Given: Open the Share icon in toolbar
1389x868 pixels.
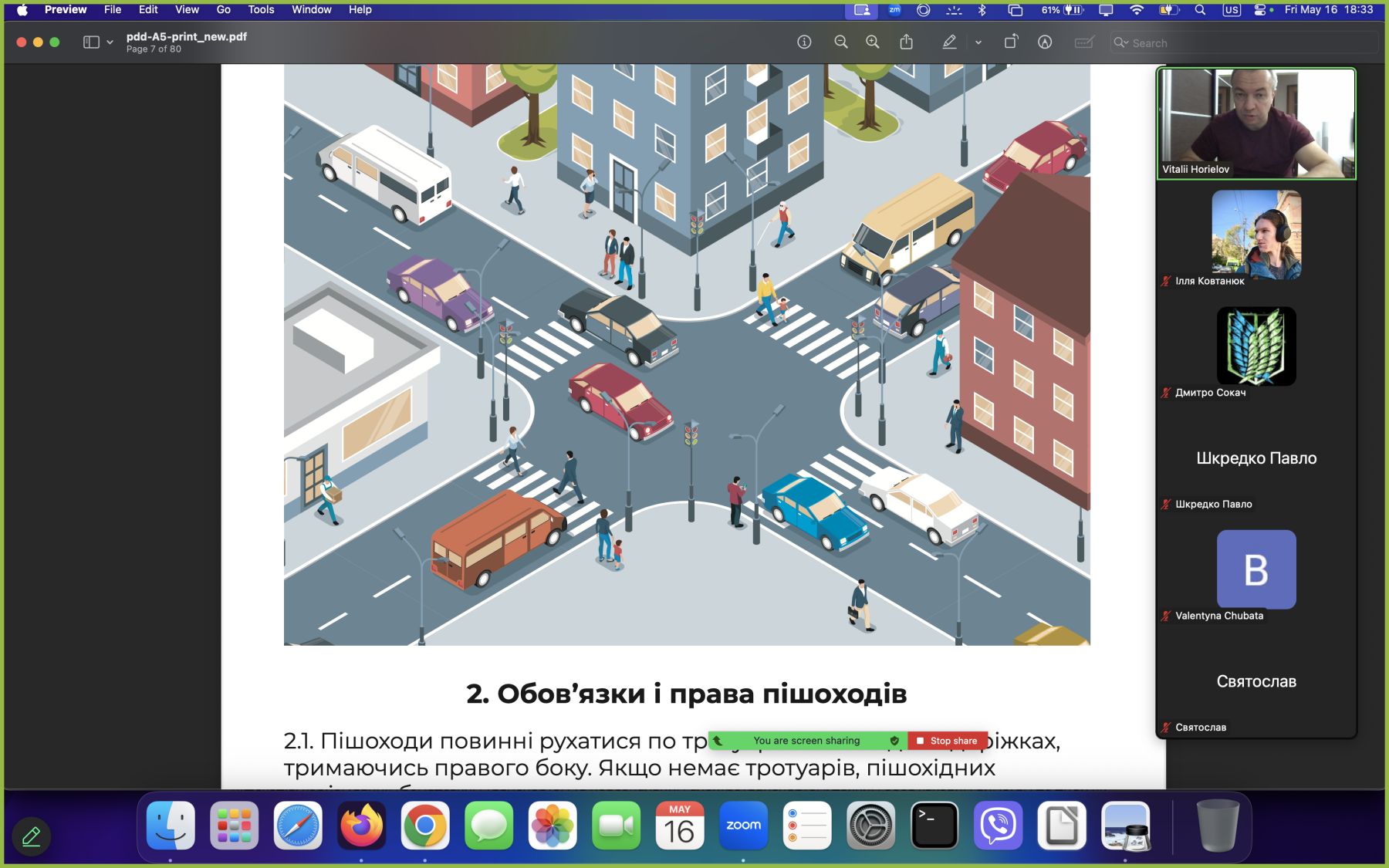Looking at the screenshot, I should (907, 42).
